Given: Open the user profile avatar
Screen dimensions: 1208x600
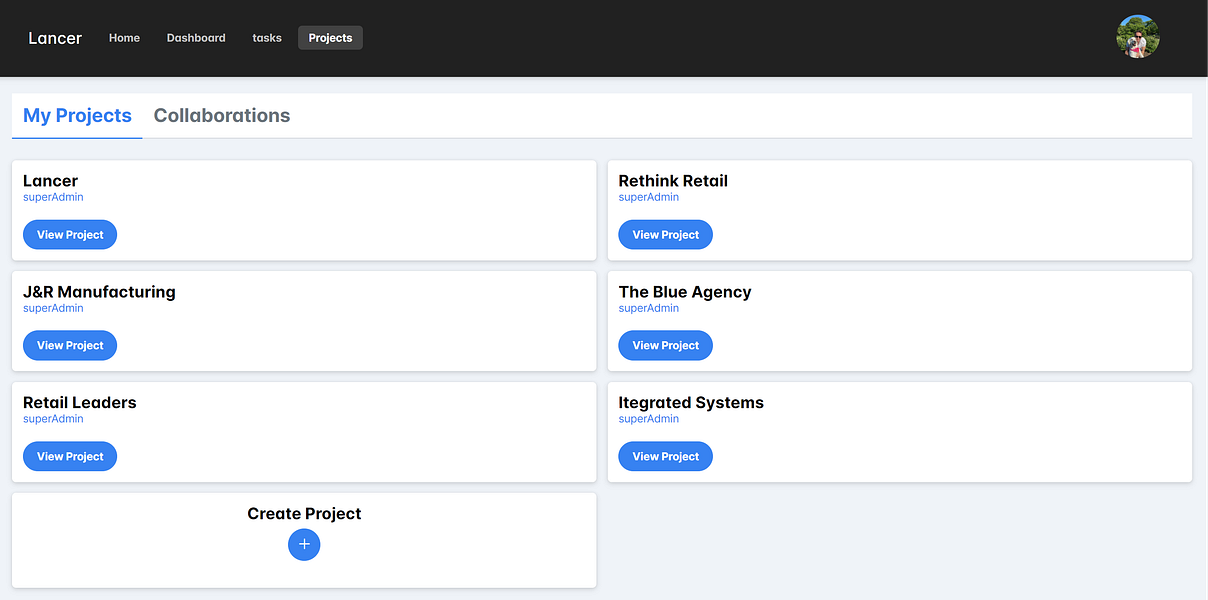Looking at the screenshot, I should point(1137,37).
